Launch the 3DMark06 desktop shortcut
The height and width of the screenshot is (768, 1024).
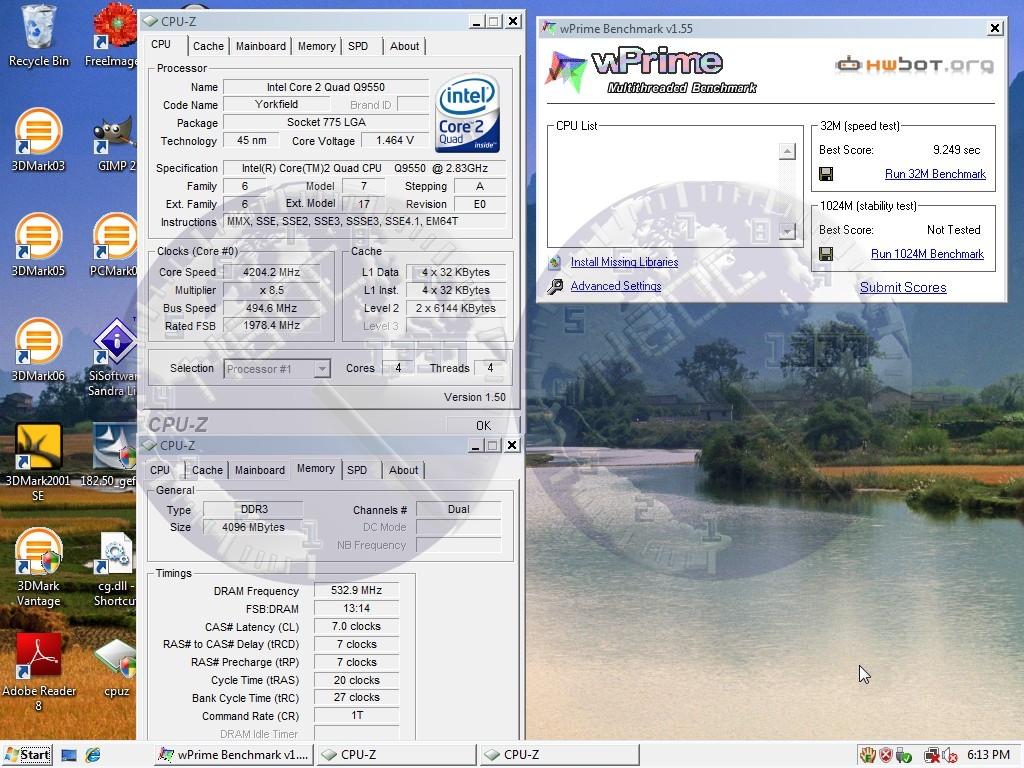click(38, 351)
